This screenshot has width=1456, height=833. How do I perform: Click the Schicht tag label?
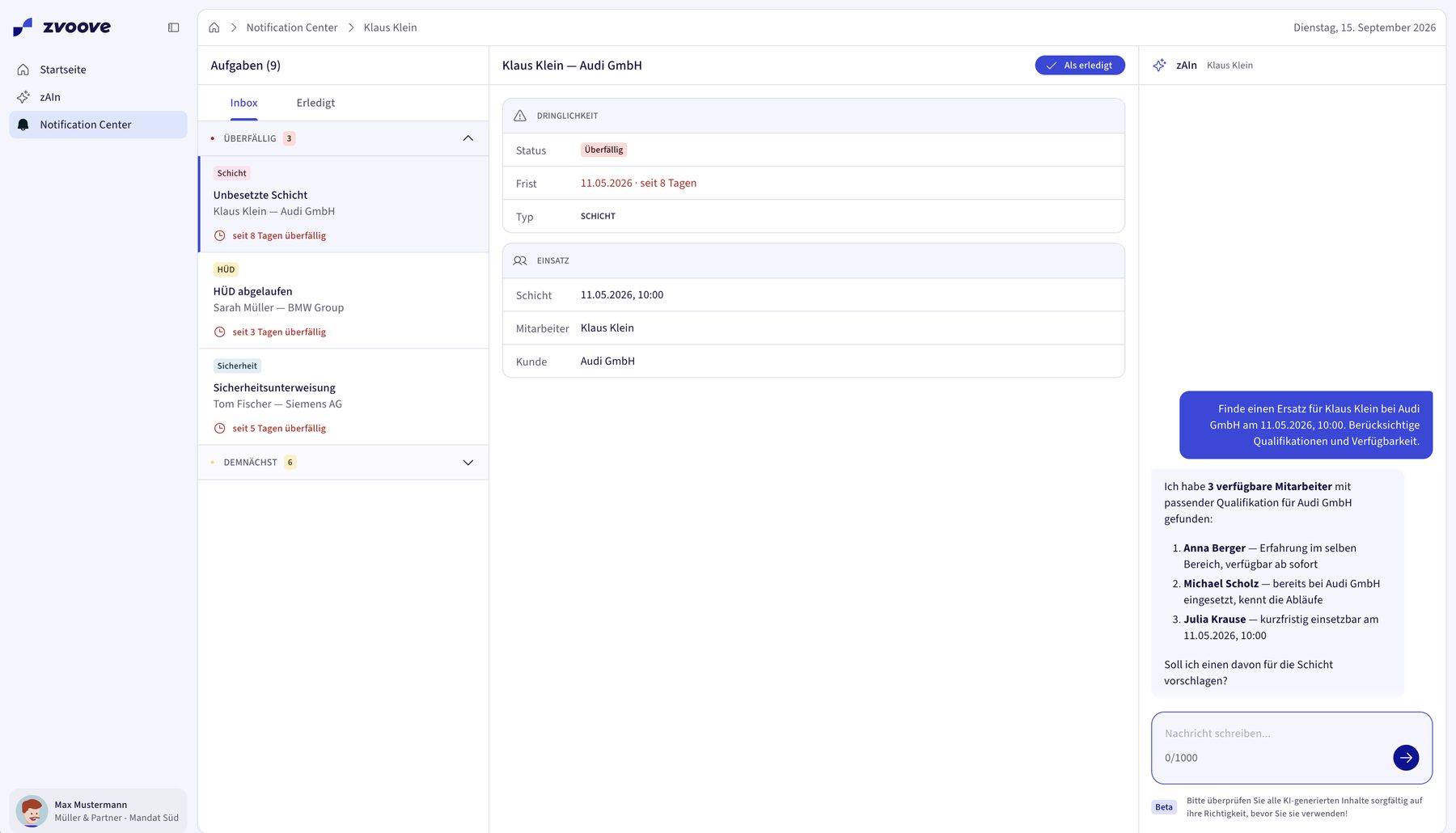point(231,173)
